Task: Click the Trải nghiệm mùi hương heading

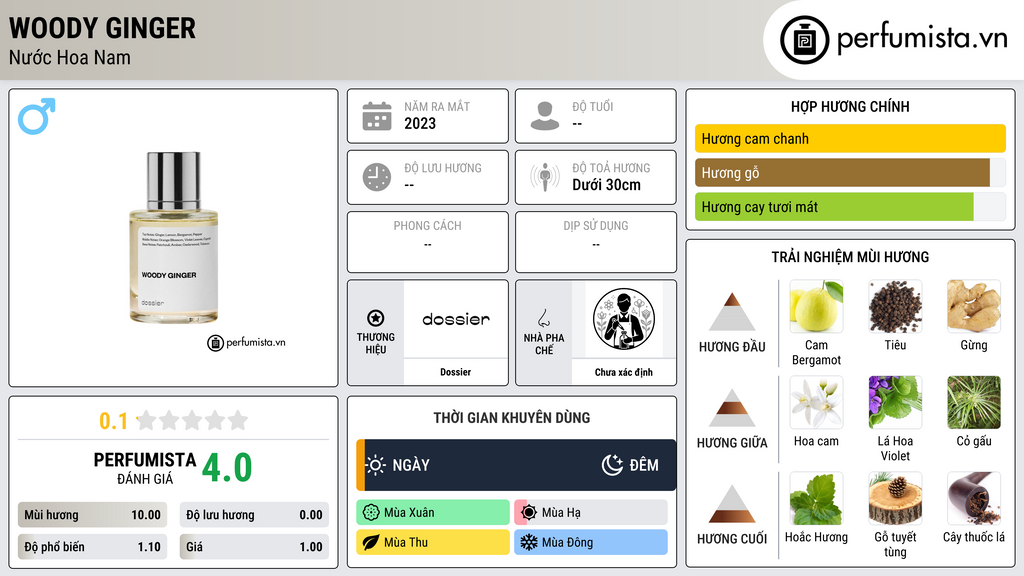Action: tap(850, 257)
